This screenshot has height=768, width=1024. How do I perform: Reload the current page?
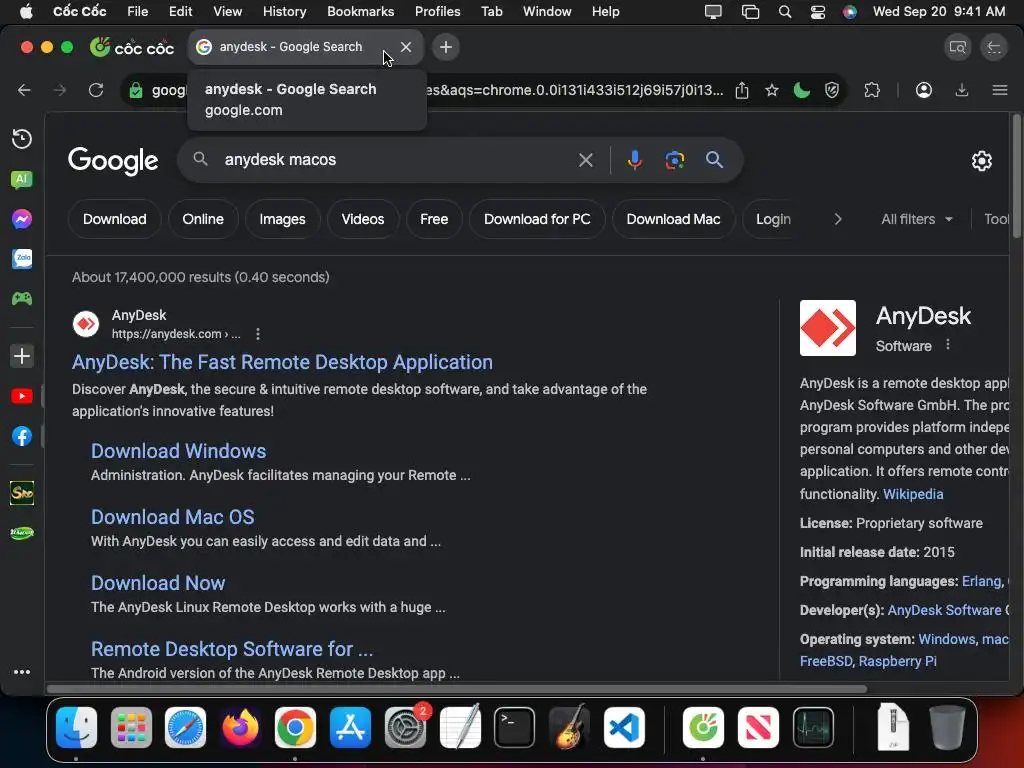tap(96, 90)
